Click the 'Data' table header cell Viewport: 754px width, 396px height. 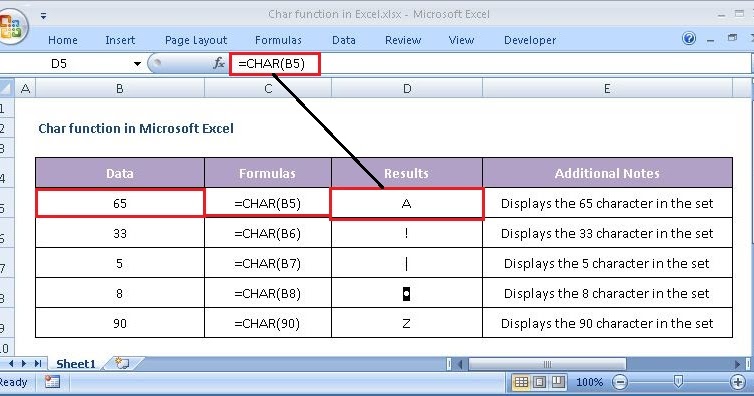[120, 173]
